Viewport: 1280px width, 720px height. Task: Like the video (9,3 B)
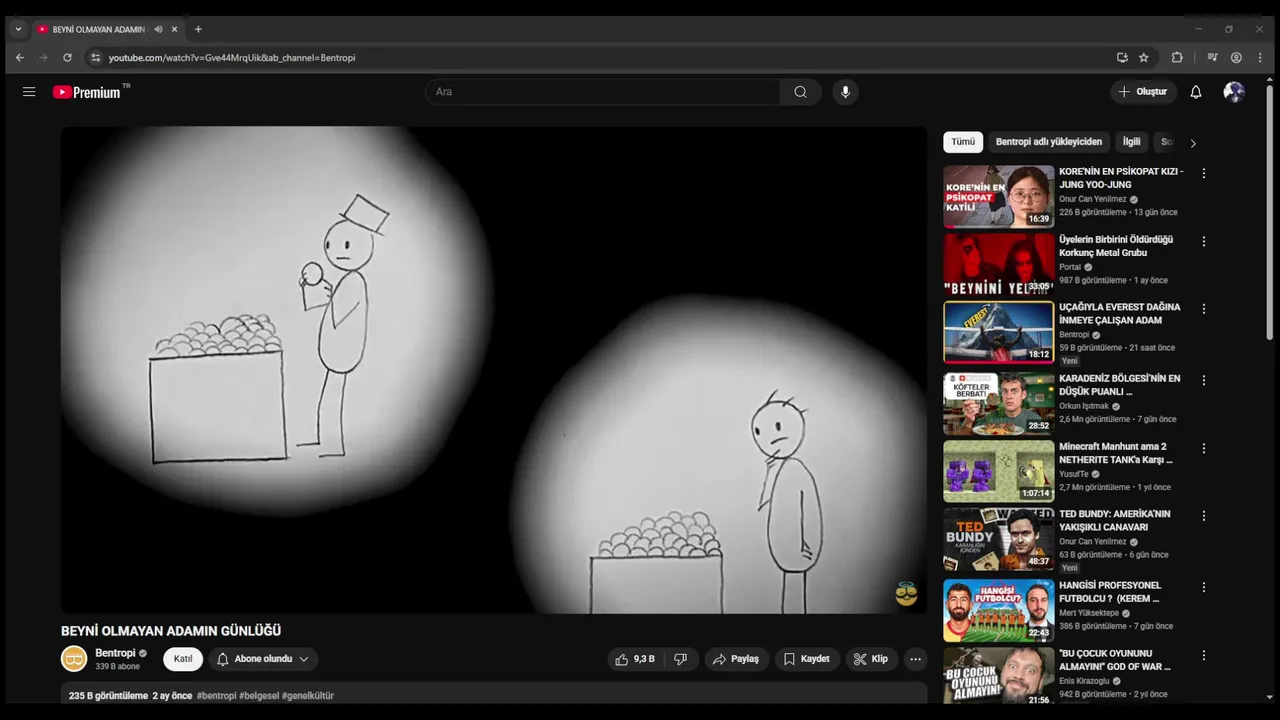pyautogui.click(x=635, y=659)
